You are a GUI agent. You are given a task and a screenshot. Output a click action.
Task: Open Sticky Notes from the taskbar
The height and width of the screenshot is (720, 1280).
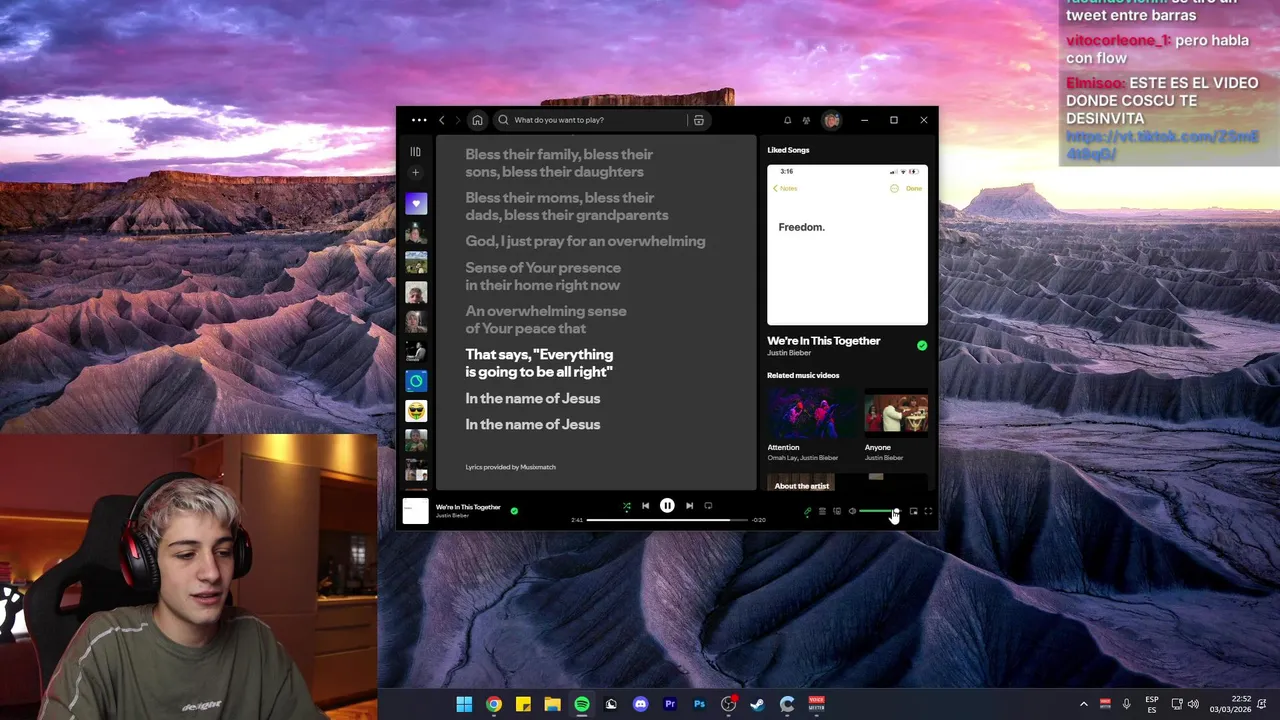523,704
